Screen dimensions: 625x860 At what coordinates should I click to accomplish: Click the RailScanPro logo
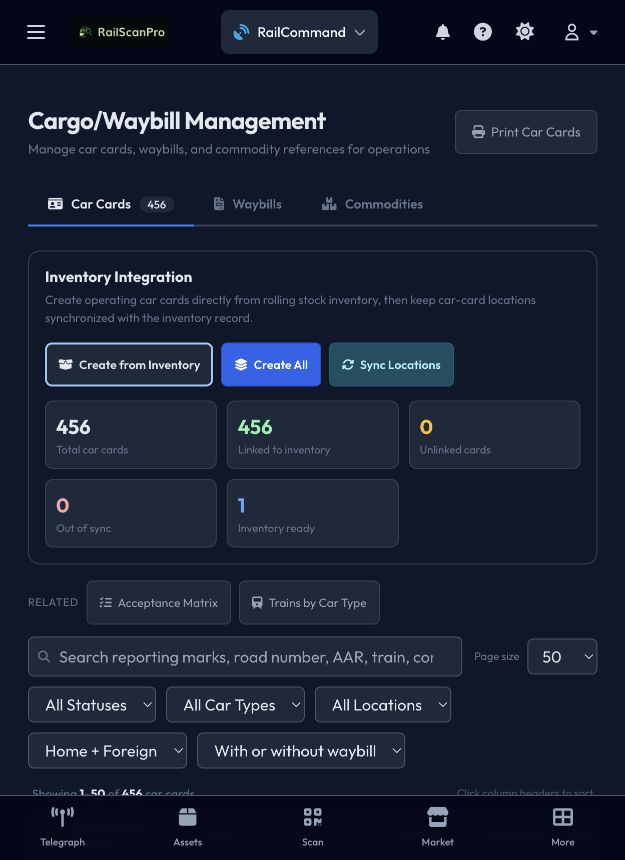[x=122, y=32]
